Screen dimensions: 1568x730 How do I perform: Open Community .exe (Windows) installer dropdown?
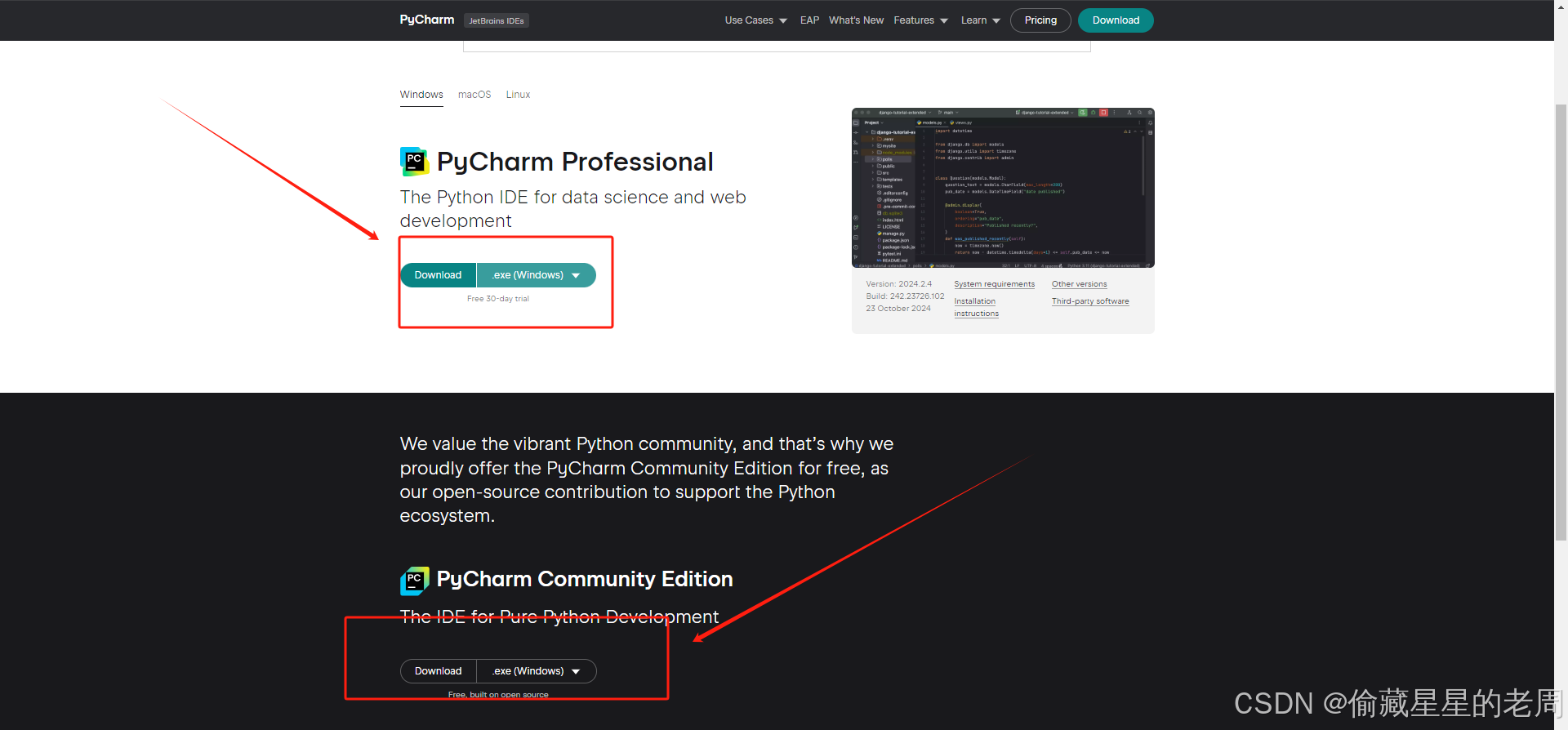[537, 671]
